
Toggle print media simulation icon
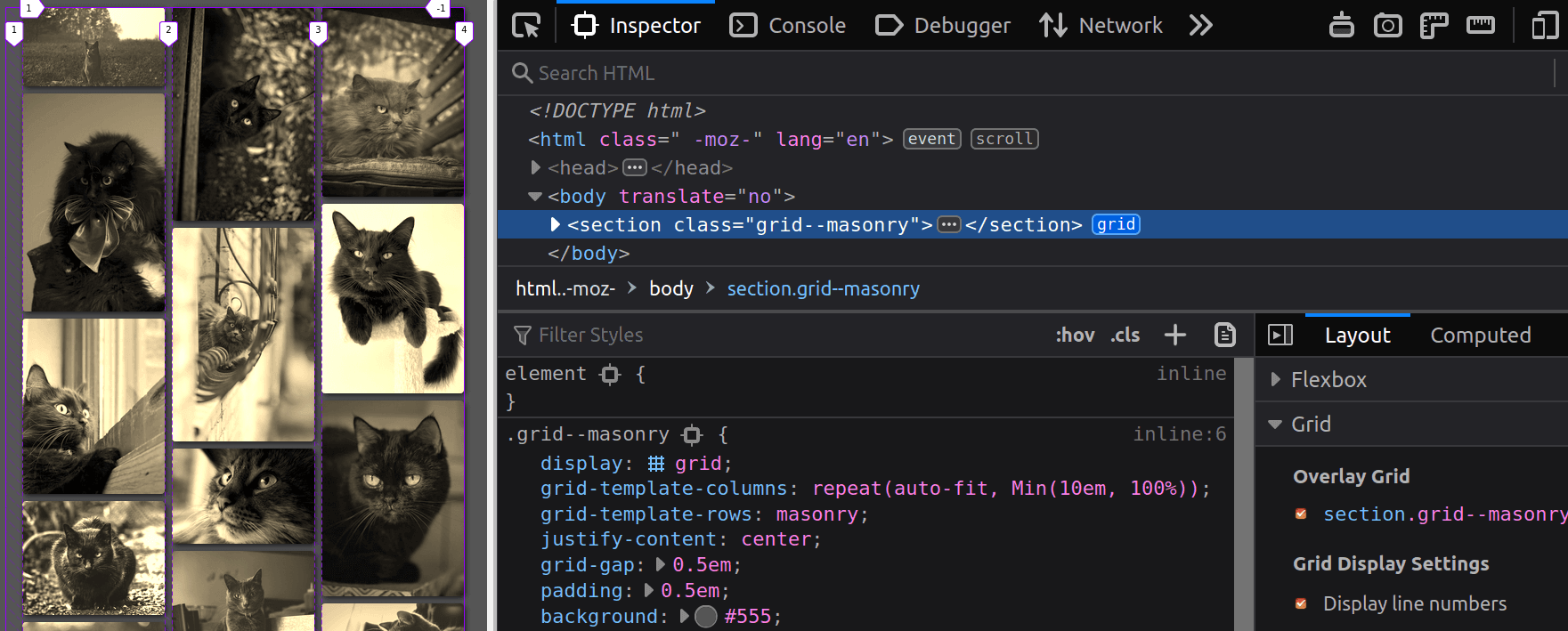[x=1225, y=335]
